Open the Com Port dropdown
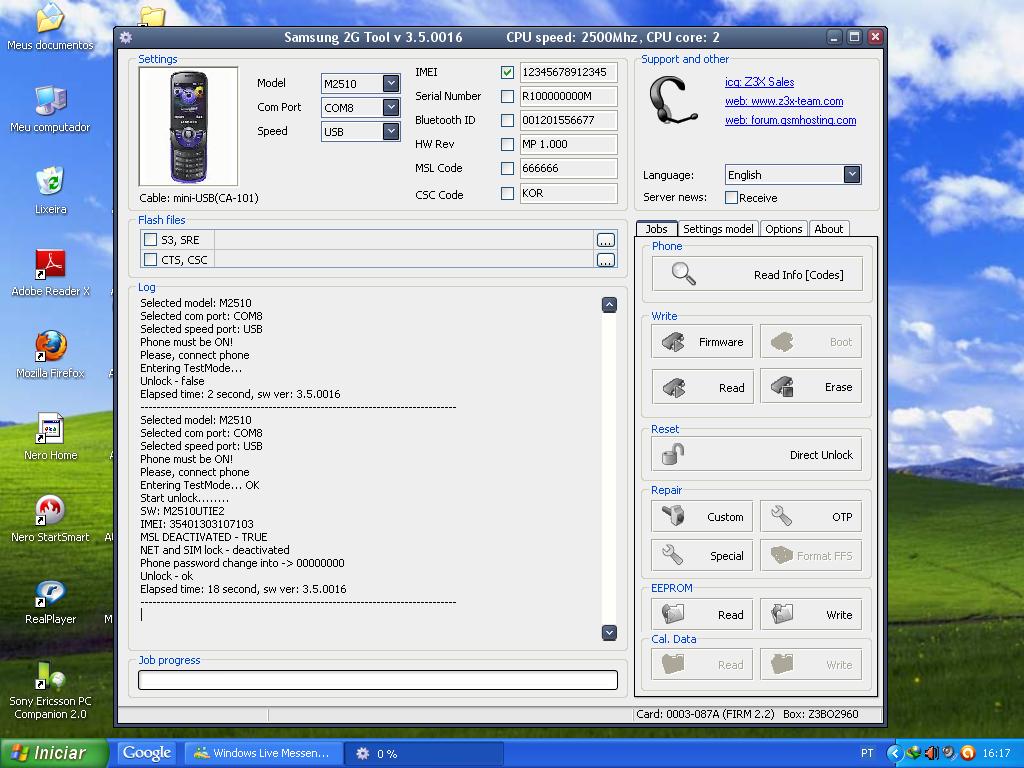This screenshot has width=1024, height=768. click(391, 107)
